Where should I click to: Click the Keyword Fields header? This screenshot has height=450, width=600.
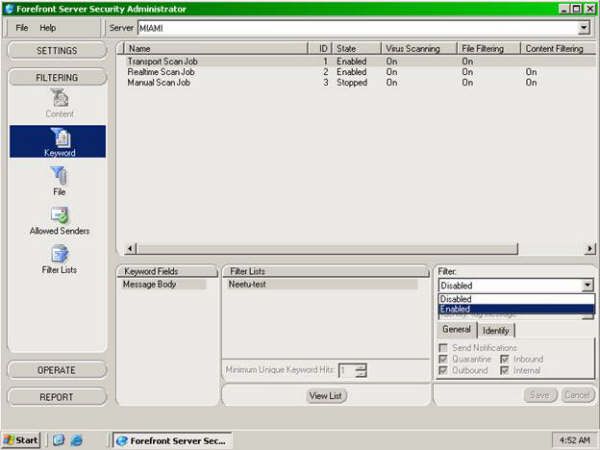pyautogui.click(x=167, y=271)
